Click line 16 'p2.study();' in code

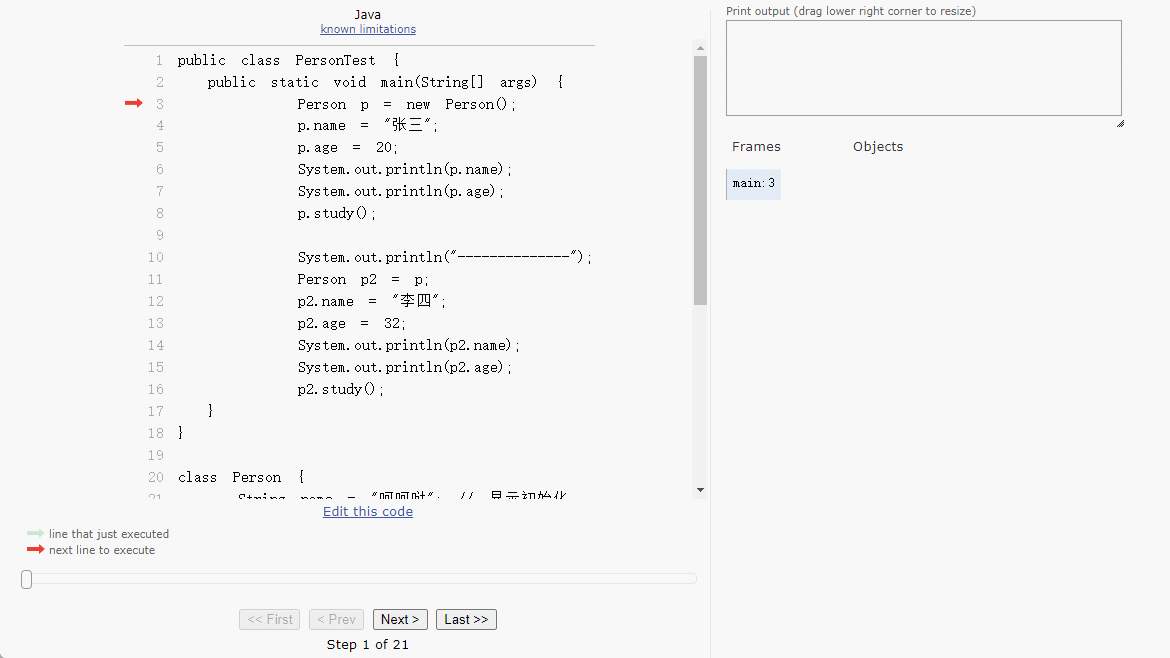click(340, 389)
